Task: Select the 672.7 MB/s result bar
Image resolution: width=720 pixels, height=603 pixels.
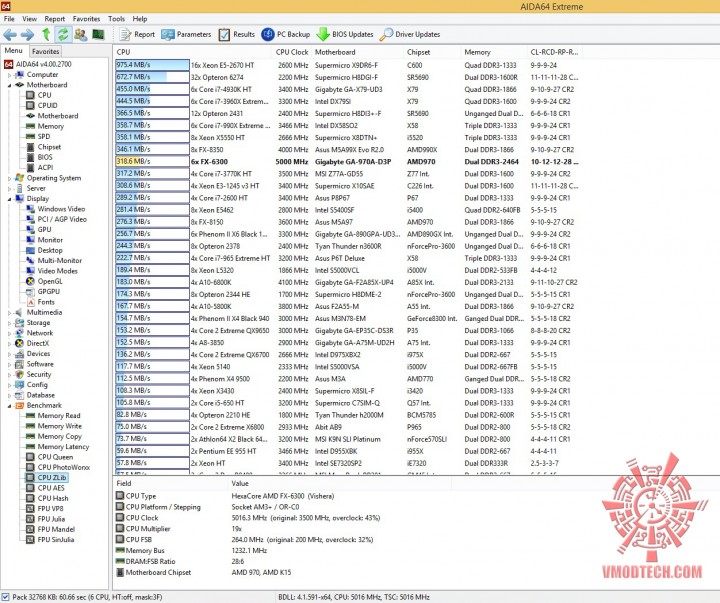Action: click(152, 77)
